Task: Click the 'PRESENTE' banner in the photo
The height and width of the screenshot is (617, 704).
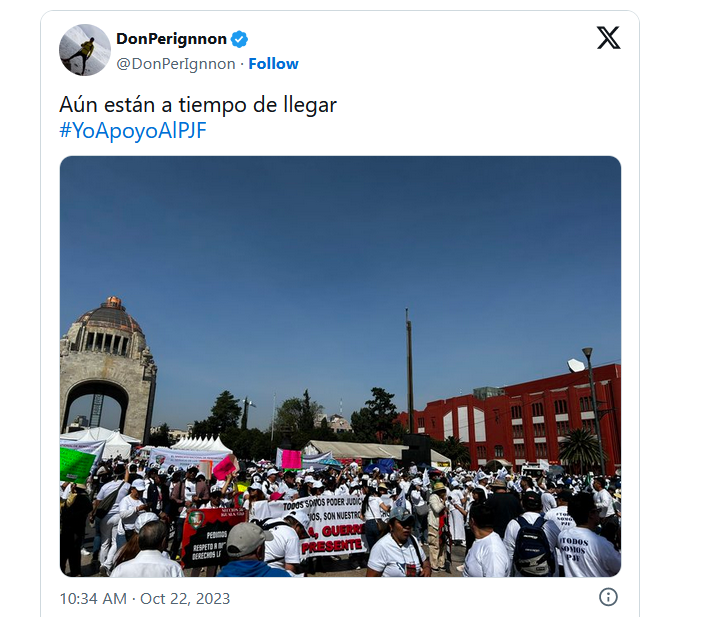Action: point(331,545)
